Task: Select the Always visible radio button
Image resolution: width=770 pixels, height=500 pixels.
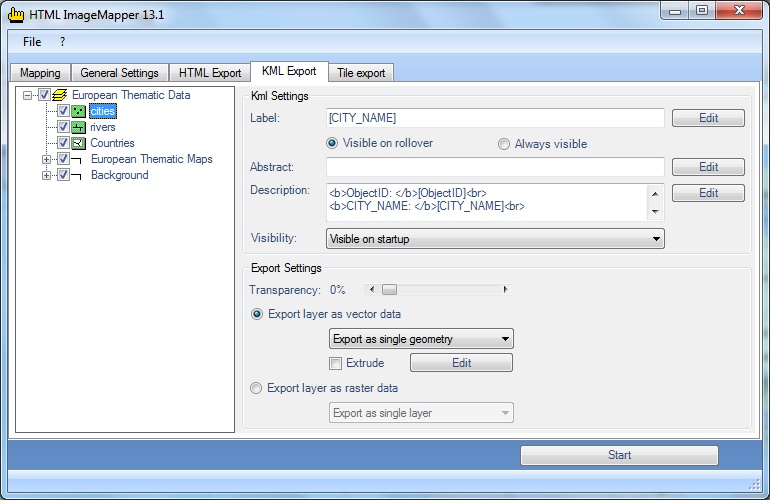Action: tap(504, 144)
